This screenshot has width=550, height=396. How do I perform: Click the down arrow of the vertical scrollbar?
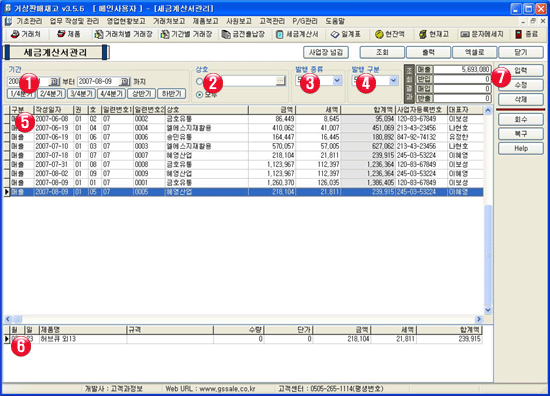pos(488,310)
